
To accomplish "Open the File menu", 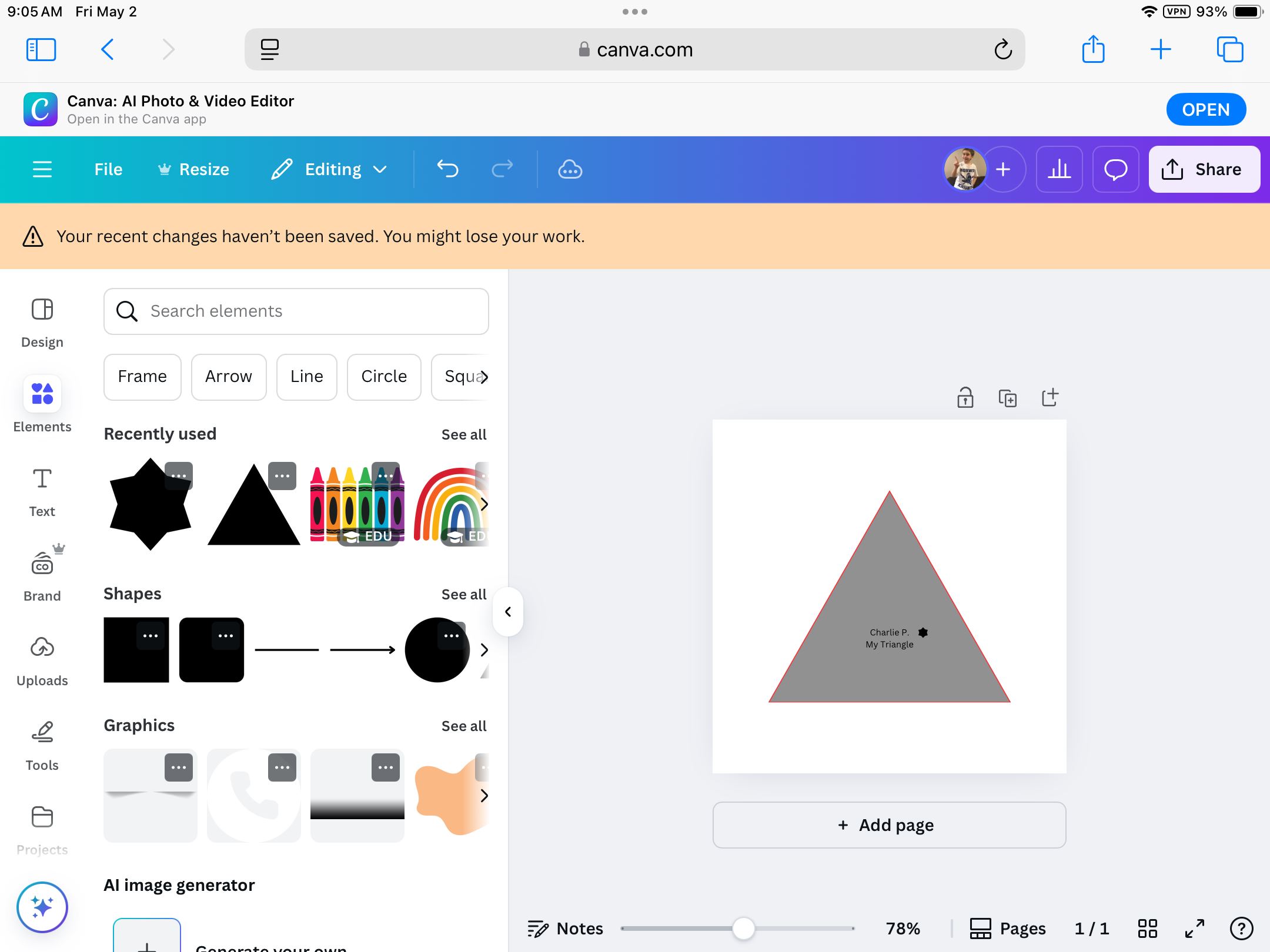I will (108, 169).
